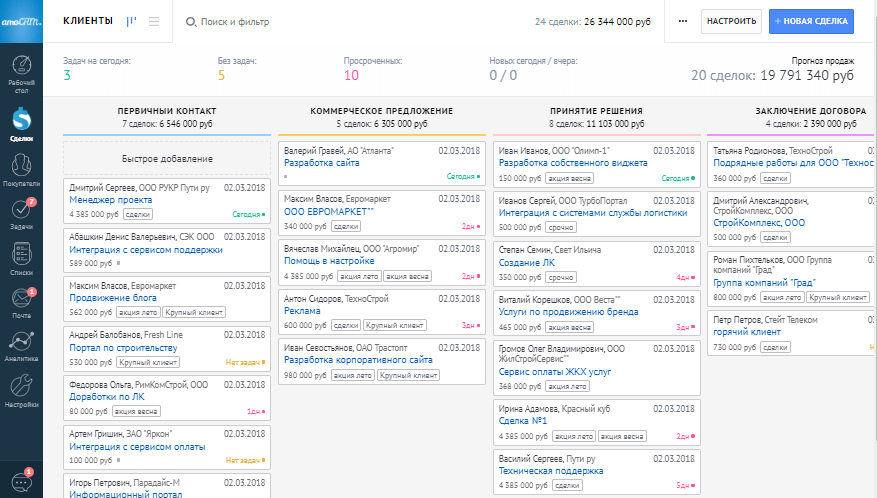Switch to list view icon
The height and width of the screenshot is (498, 877).
(x=154, y=21)
